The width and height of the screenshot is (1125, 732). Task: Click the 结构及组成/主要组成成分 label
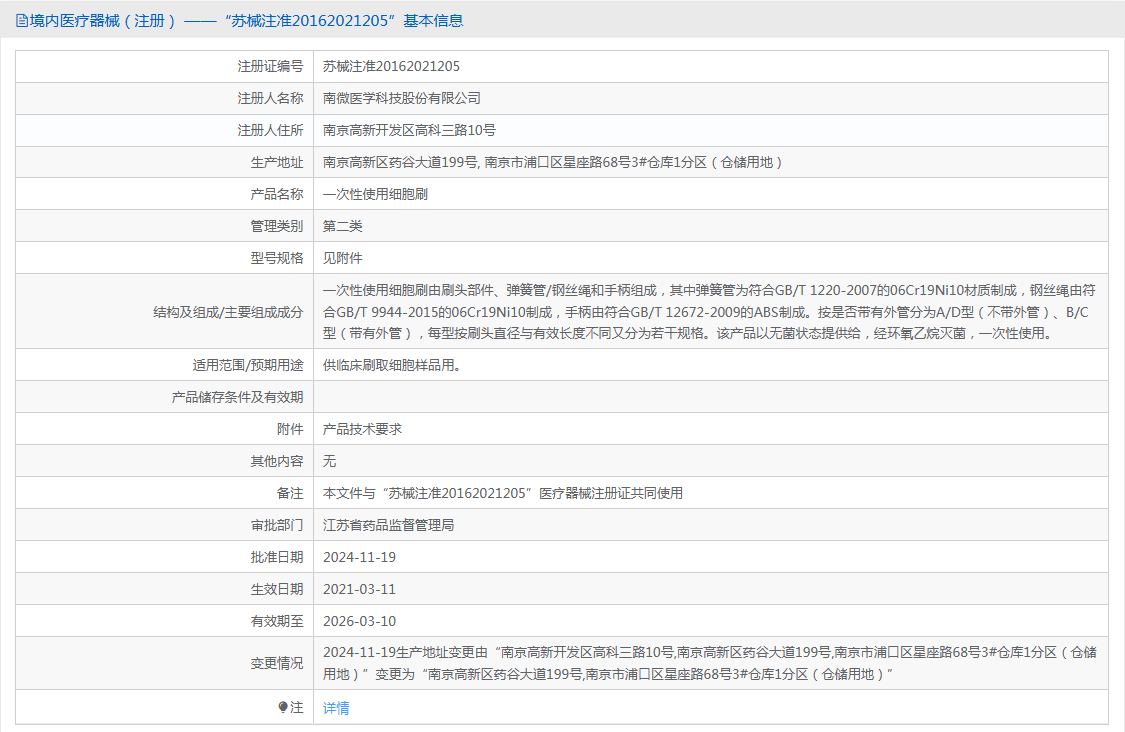228,311
